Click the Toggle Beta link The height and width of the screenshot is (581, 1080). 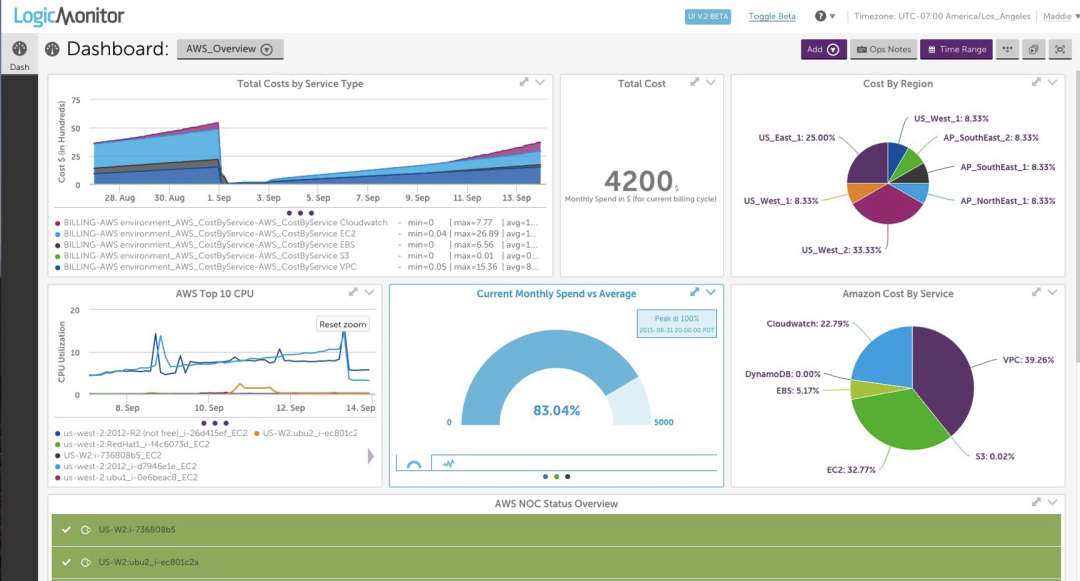pyautogui.click(x=772, y=16)
